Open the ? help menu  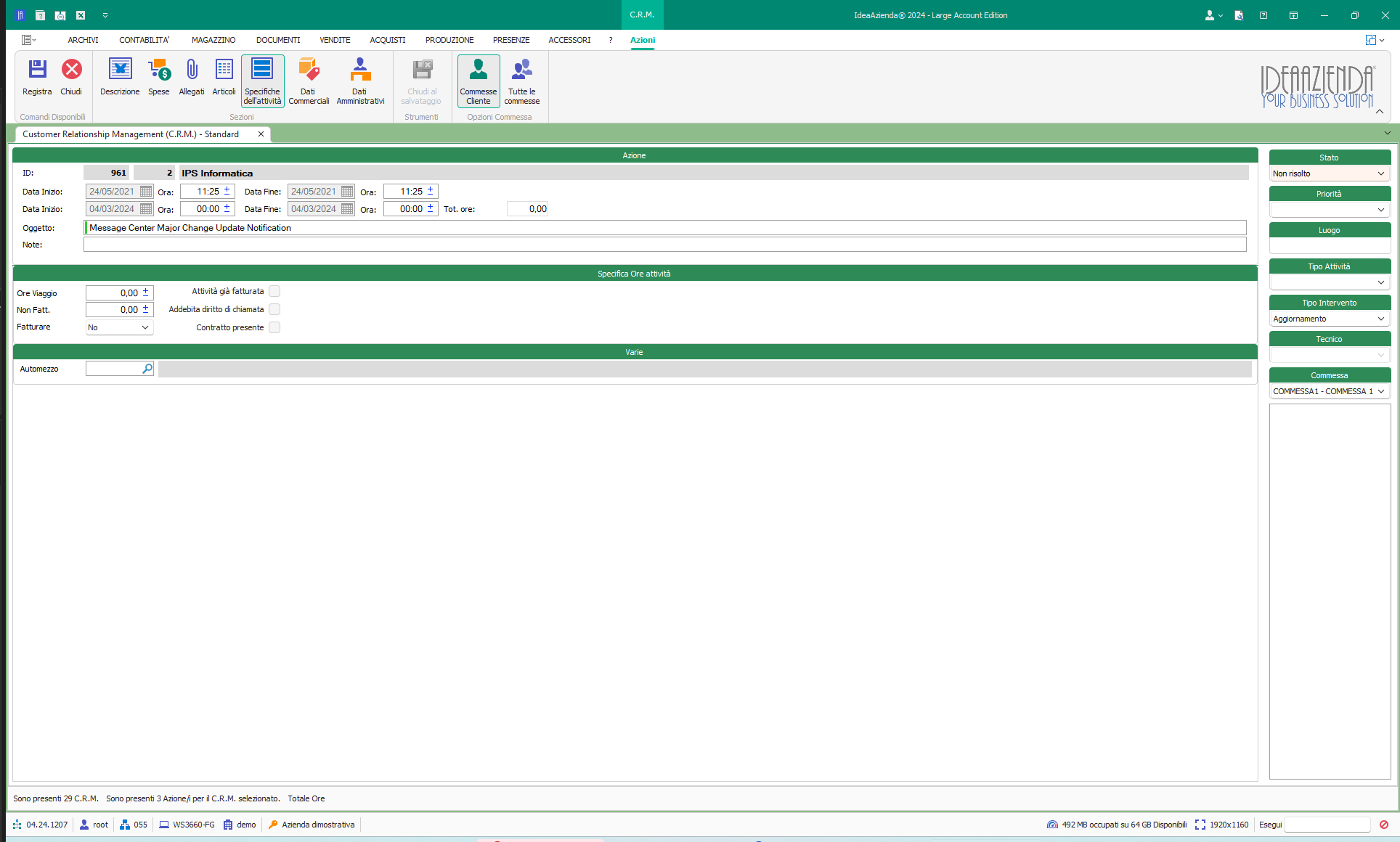click(611, 40)
